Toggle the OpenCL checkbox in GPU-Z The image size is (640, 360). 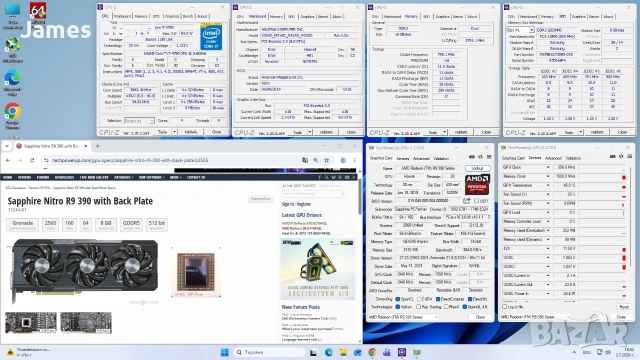[398, 299]
